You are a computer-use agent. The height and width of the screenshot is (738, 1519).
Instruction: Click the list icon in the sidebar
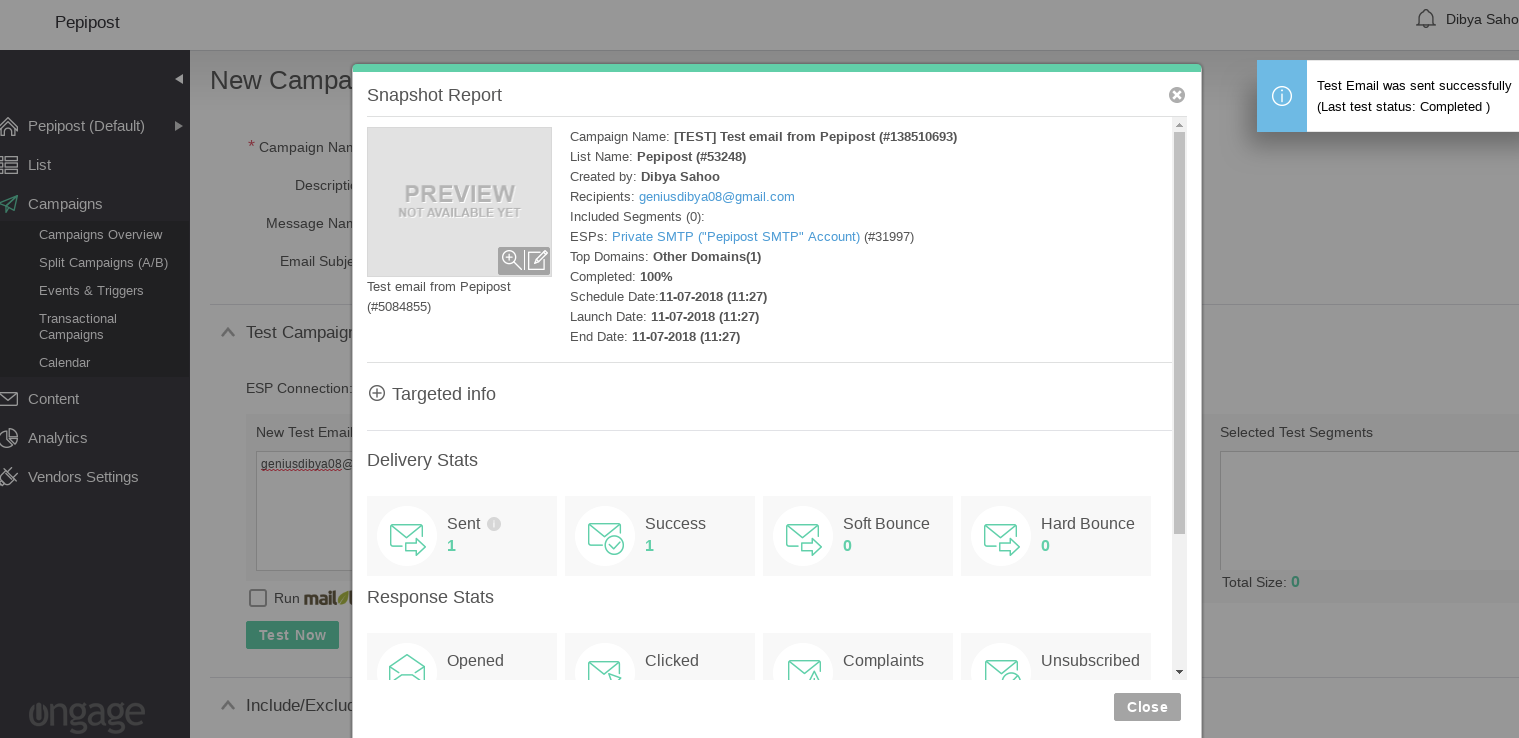tap(8, 164)
